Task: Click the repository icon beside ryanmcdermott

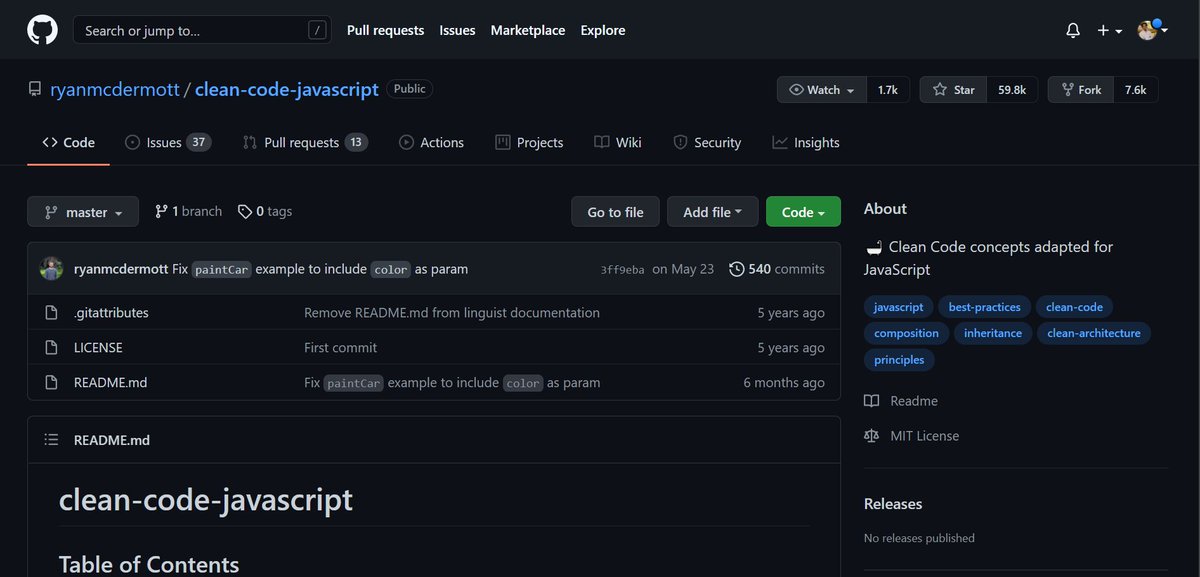Action: point(35,89)
